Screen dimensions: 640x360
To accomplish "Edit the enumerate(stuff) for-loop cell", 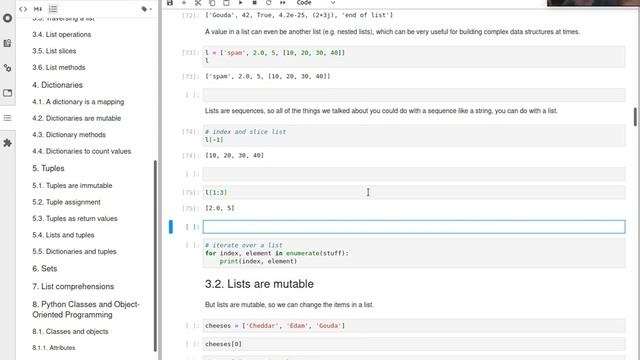I will click(414, 253).
